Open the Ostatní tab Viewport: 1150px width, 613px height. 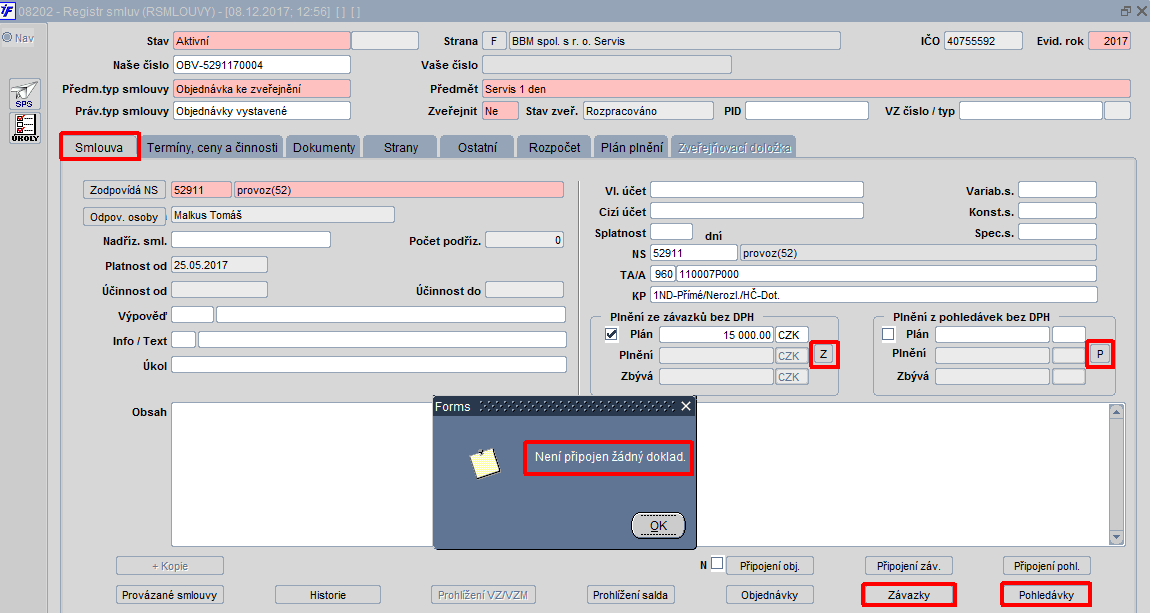coord(477,147)
